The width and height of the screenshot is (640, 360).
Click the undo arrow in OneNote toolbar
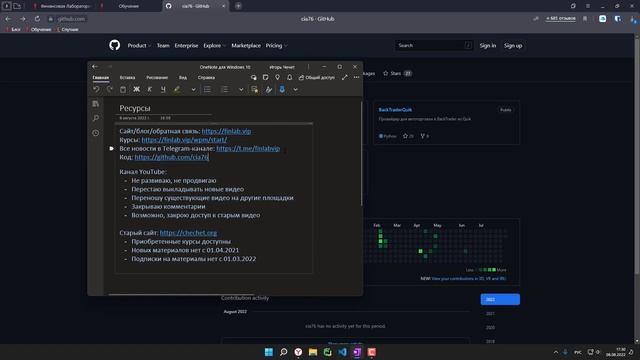point(96,89)
